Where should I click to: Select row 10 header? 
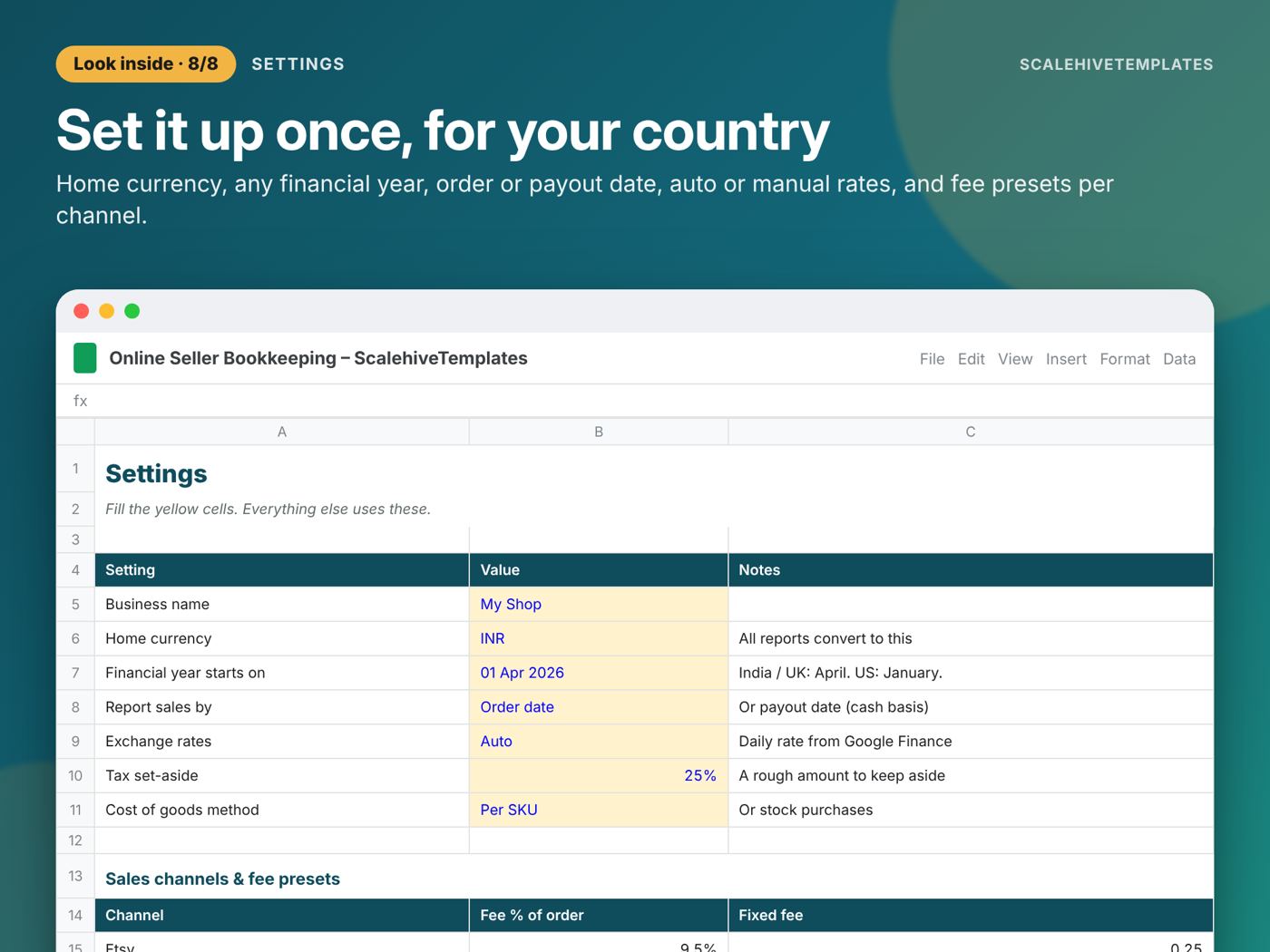tap(75, 776)
